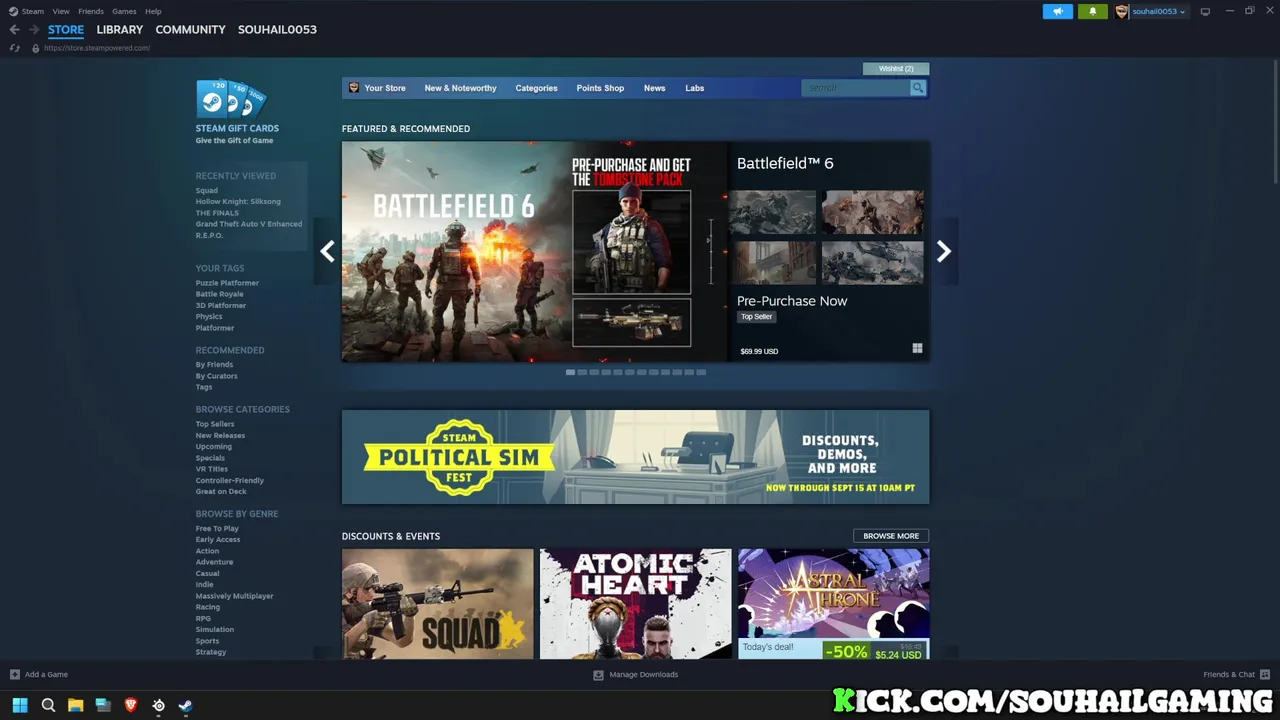Image resolution: width=1280 pixels, height=720 pixels.
Task: Open the Friends menu
Action: point(91,11)
